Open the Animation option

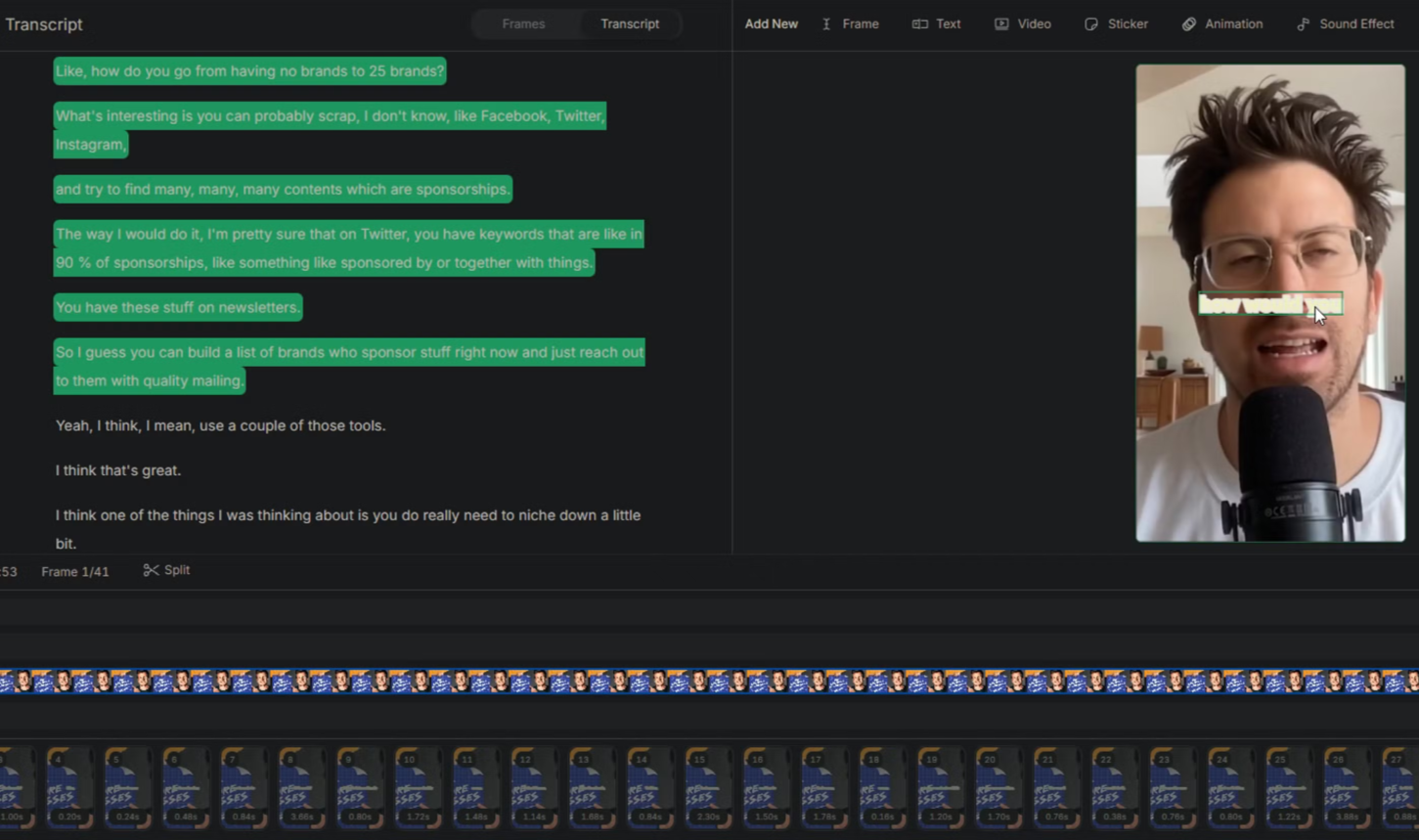pos(1221,23)
